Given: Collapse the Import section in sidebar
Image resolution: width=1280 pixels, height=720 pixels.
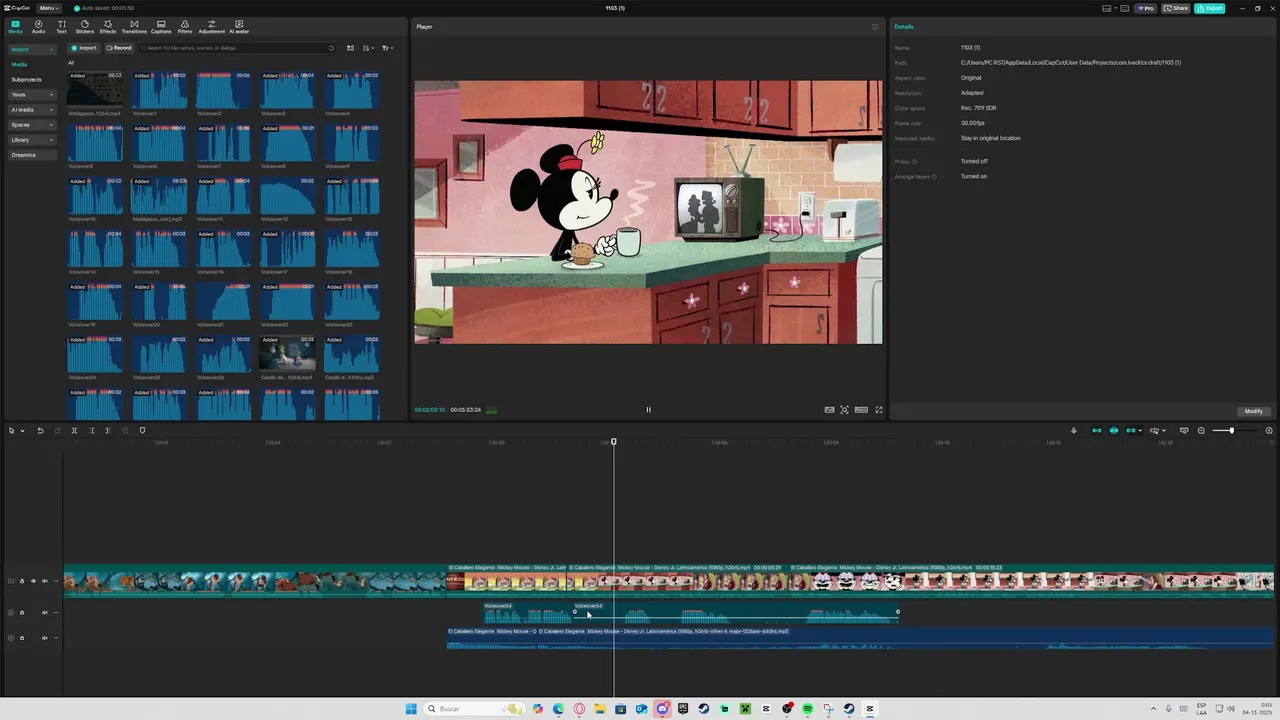Looking at the screenshot, I should click(33, 49).
